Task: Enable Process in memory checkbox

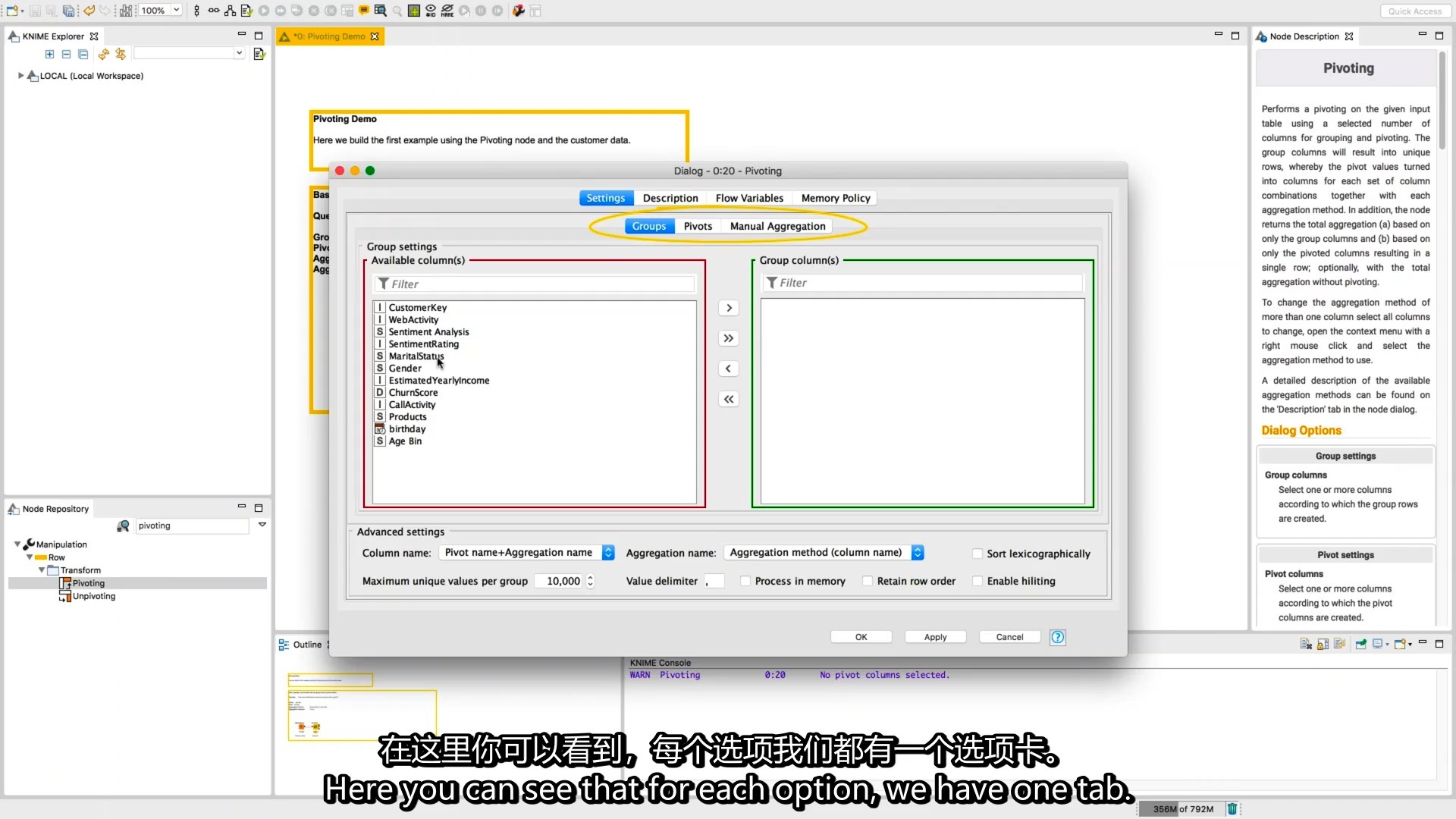Action: 745,582
